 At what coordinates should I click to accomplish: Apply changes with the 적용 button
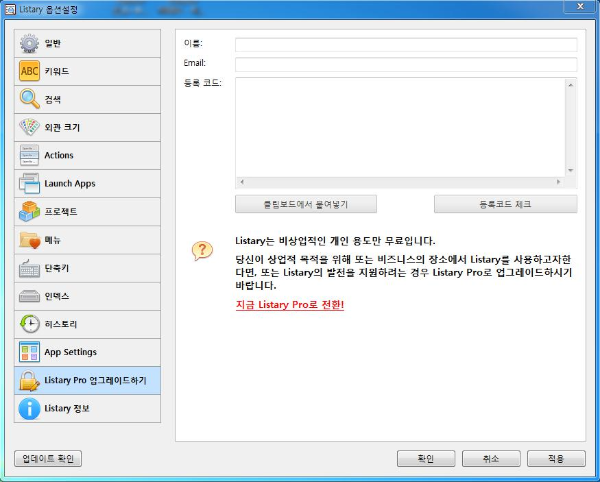point(556,458)
